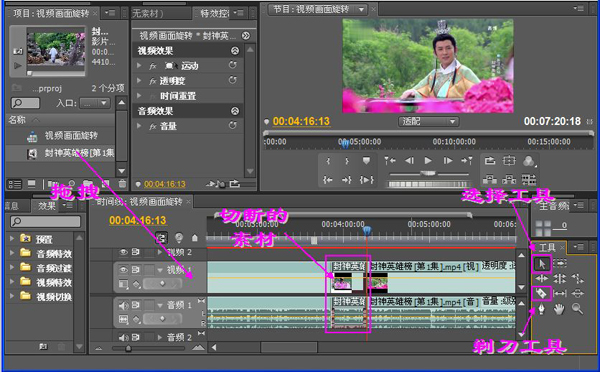Open the 适配 zoom level dropdown
The image size is (600, 372).
[x=428, y=122]
